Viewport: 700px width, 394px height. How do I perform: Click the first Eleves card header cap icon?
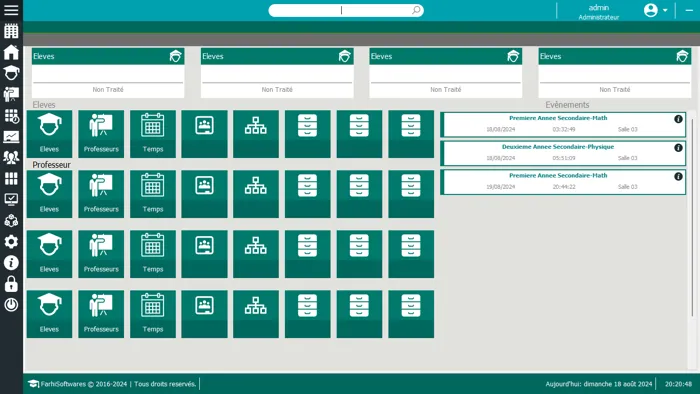(175, 56)
